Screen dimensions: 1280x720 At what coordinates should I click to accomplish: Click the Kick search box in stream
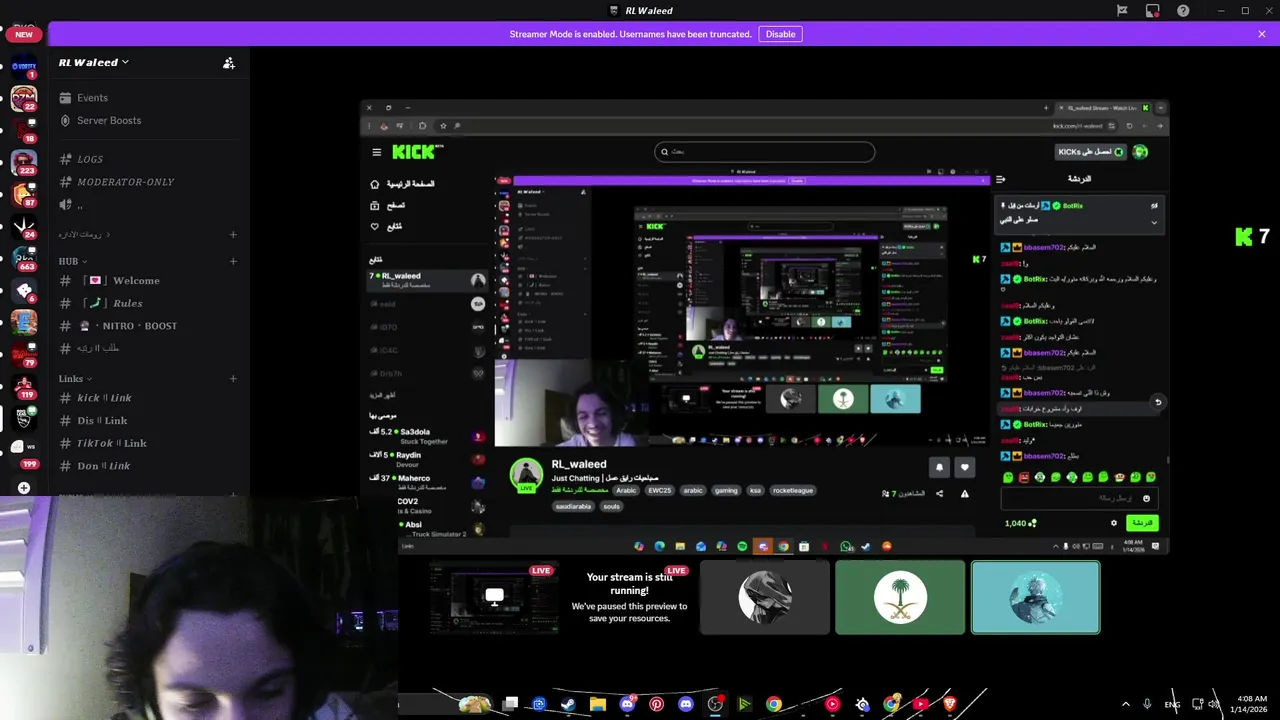[765, 152]
